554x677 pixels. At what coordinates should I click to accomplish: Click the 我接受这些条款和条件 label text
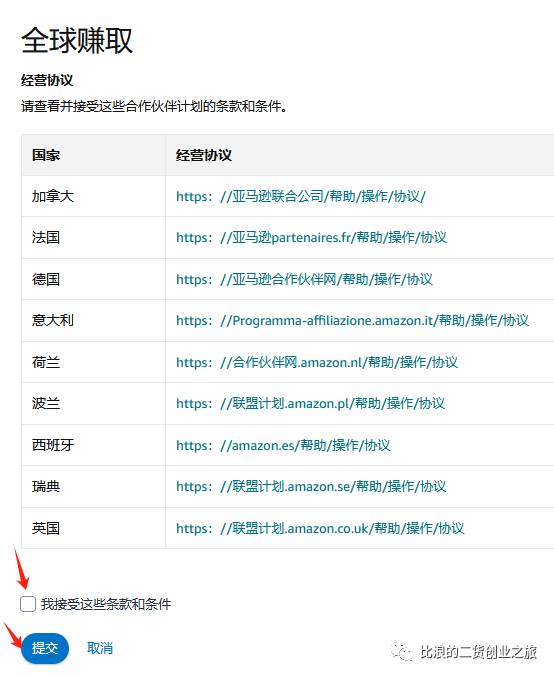(106, 604)
